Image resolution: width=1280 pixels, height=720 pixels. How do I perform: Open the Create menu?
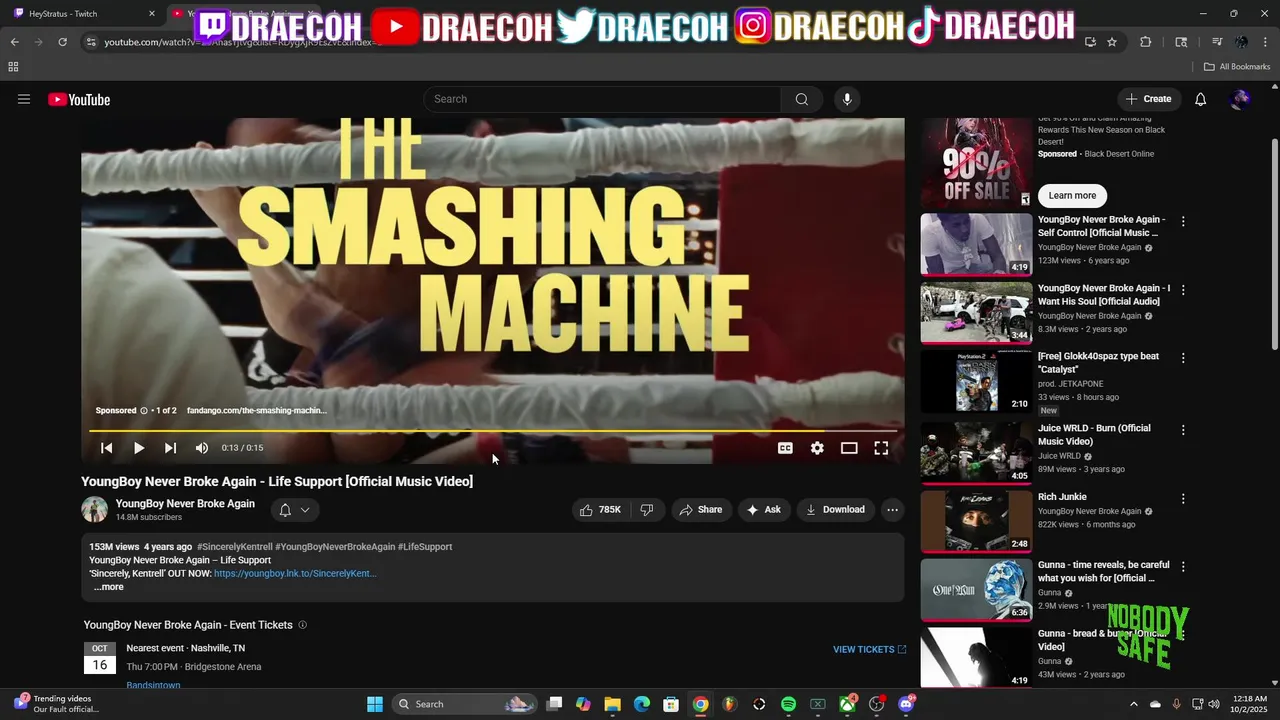coord(1148,99)
